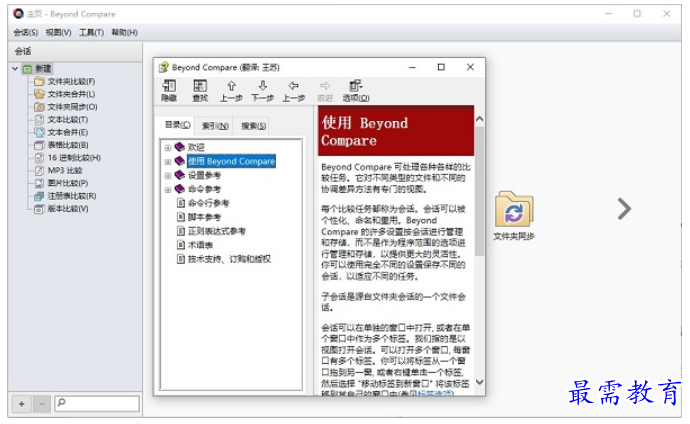
Task: Open the 视图(V) menu
Action: 59,33
